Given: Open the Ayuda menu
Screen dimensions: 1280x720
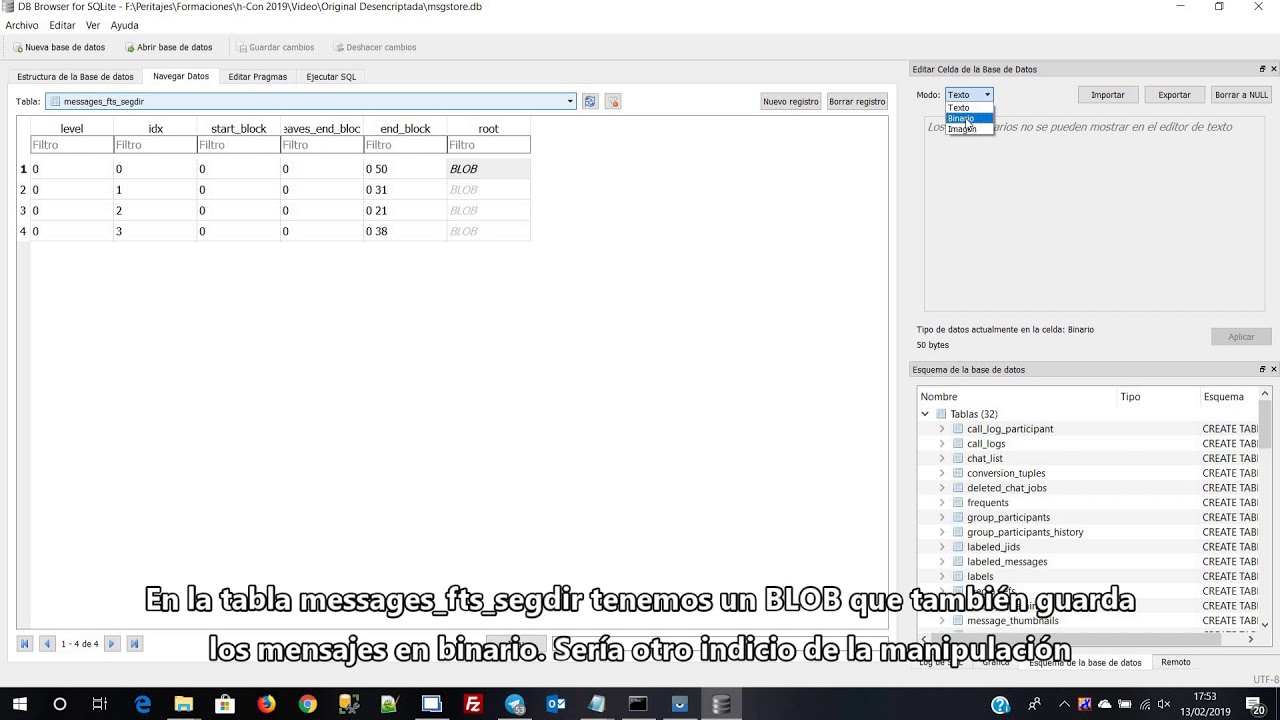Looking at the screenshot, I should point(124,25).
